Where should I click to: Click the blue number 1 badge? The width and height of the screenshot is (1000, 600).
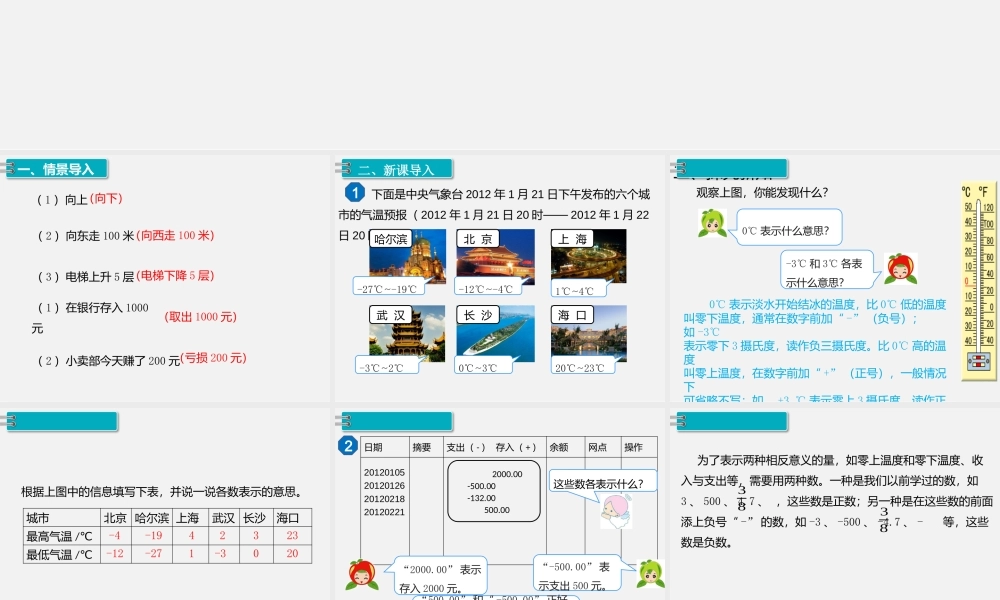click(353, 193)
